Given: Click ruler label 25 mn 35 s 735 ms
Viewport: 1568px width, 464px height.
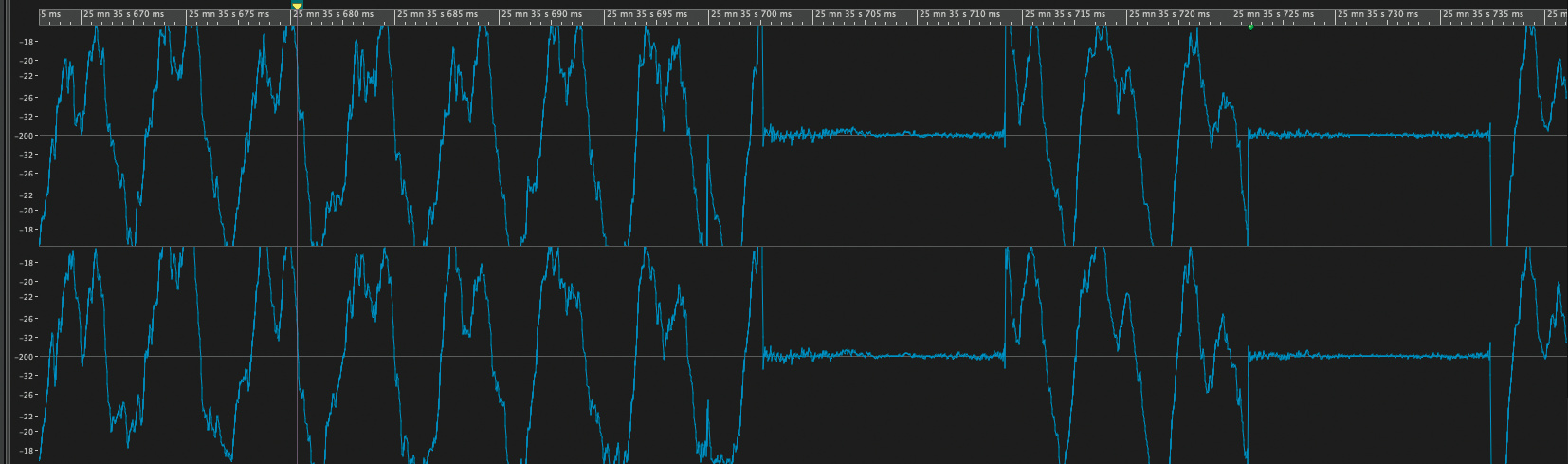Looking at the screenshot, I should click(1484, 14).
